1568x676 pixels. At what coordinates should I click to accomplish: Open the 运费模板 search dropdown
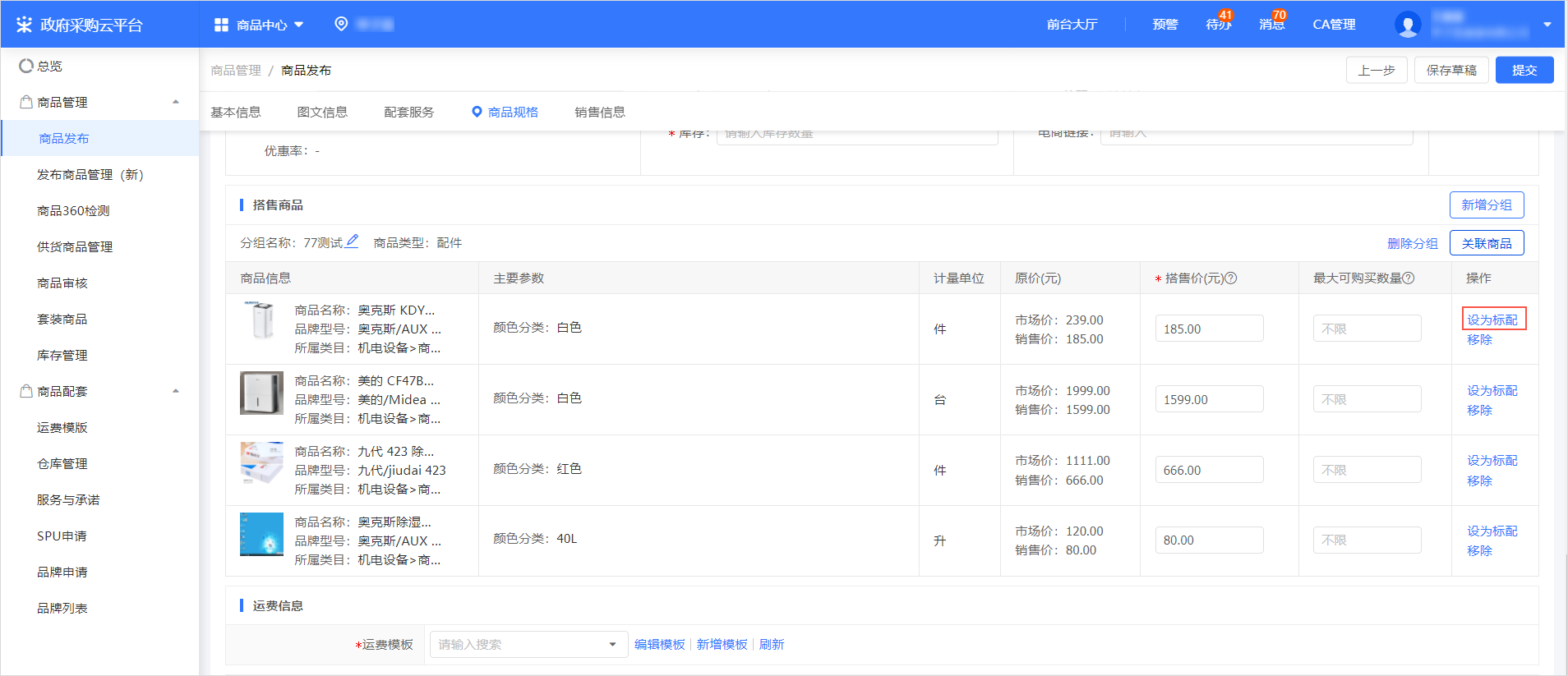click(x=528, y=645)
